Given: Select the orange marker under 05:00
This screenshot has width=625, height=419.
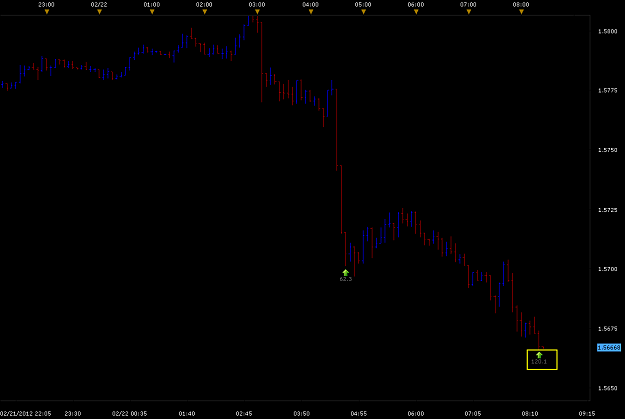Looking at the screenshot, I should coord(363,12).
